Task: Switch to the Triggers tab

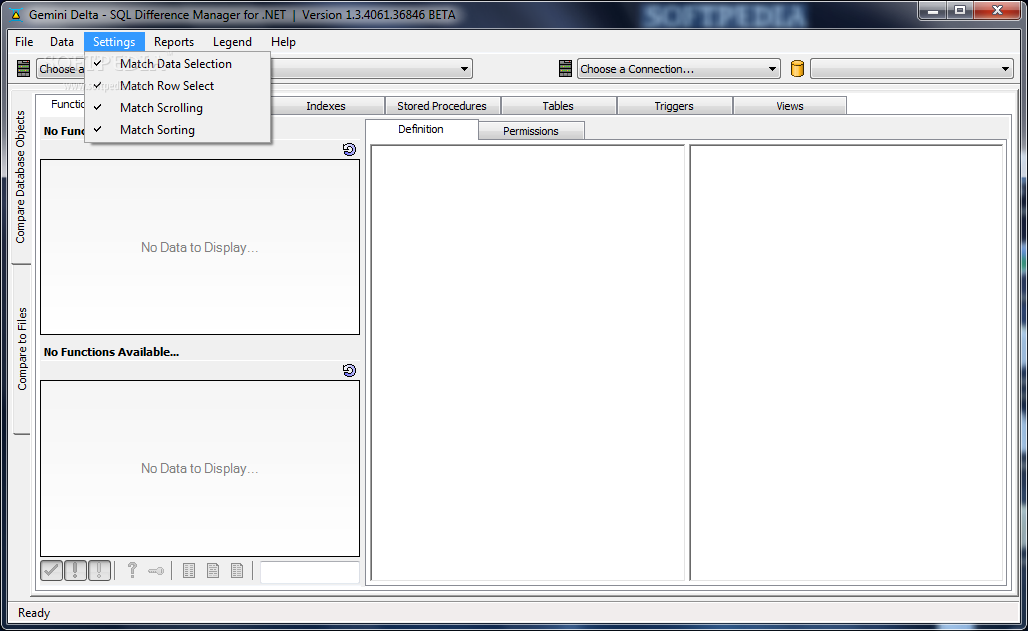Action: (x=674, y=106)
